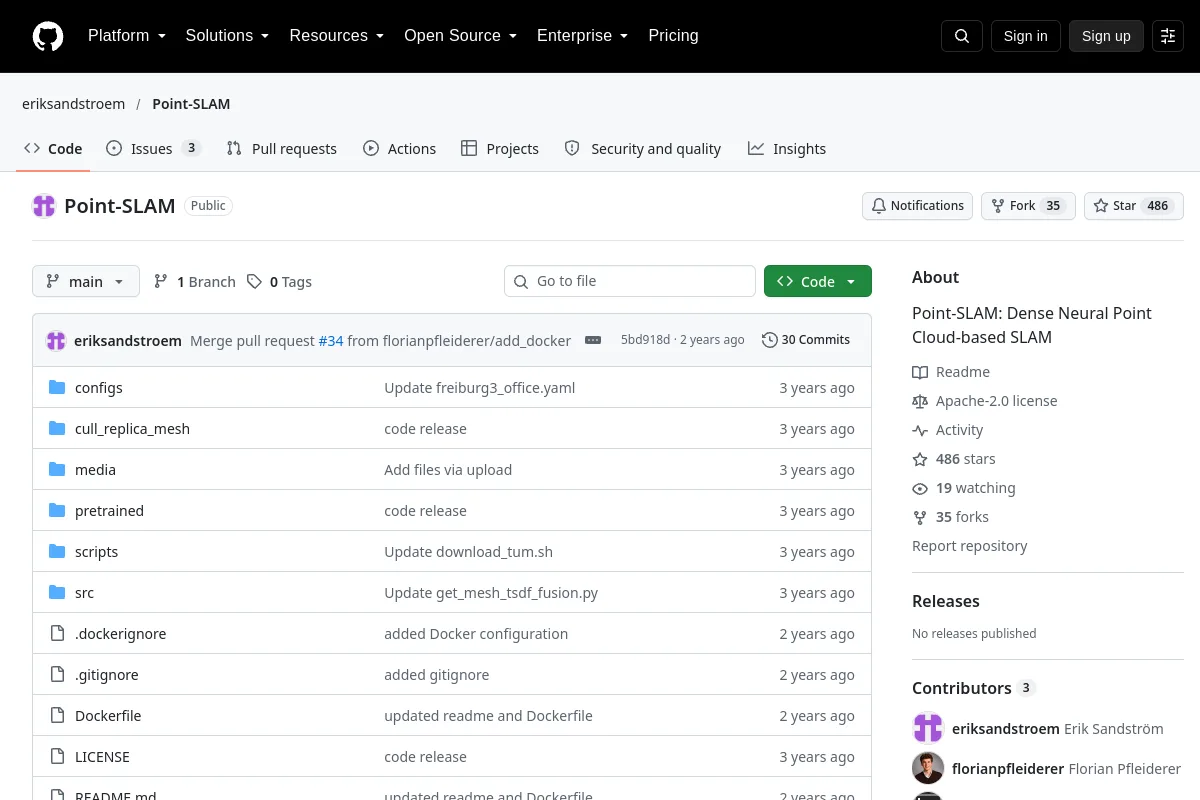Expand the Enterprise menu

[583, 36]
